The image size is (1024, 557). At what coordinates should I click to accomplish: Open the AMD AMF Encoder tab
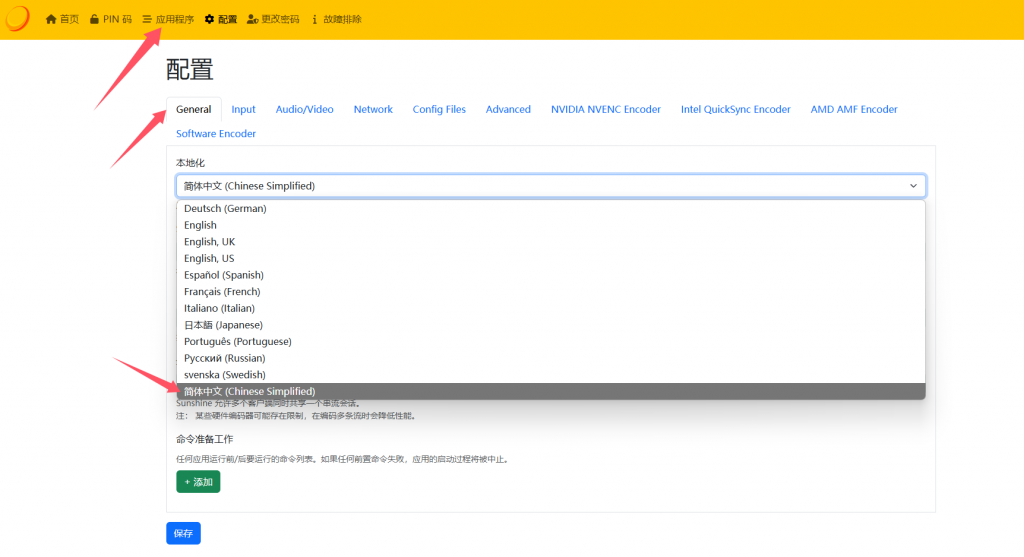pyautogui.click(x=854, y=109)
